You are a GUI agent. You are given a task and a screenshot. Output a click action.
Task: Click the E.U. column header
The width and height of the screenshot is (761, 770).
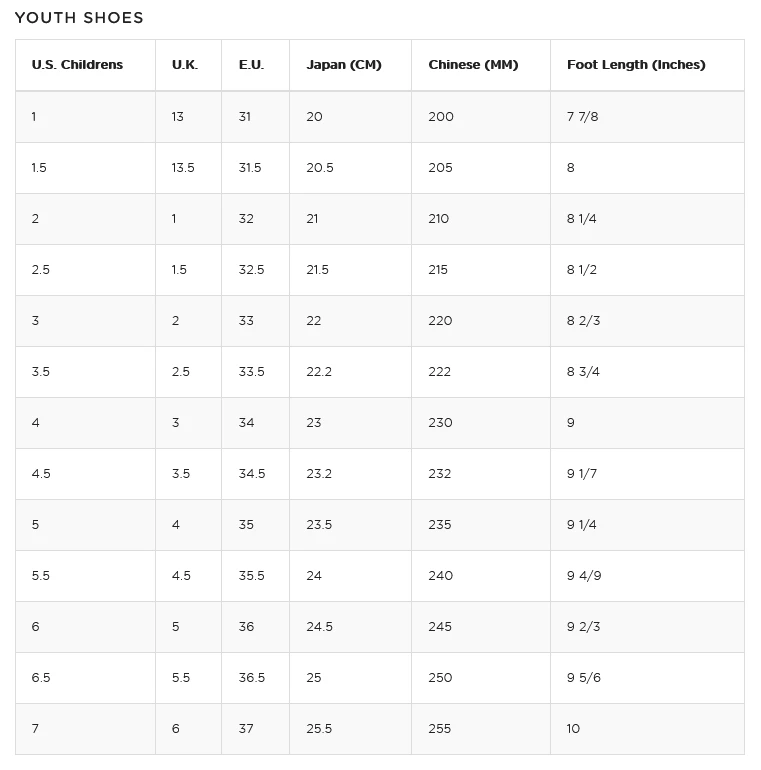pos(251,65)
